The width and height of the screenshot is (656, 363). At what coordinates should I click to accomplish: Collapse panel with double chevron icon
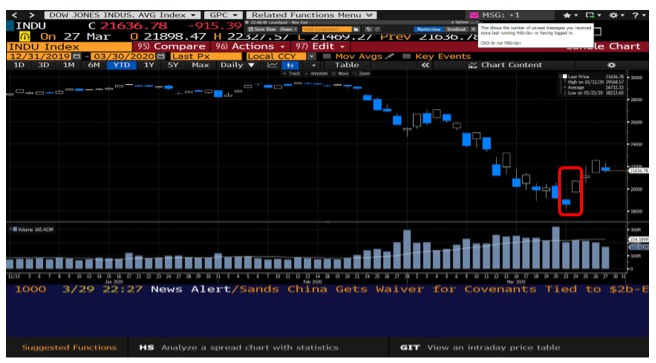[425, 65]
